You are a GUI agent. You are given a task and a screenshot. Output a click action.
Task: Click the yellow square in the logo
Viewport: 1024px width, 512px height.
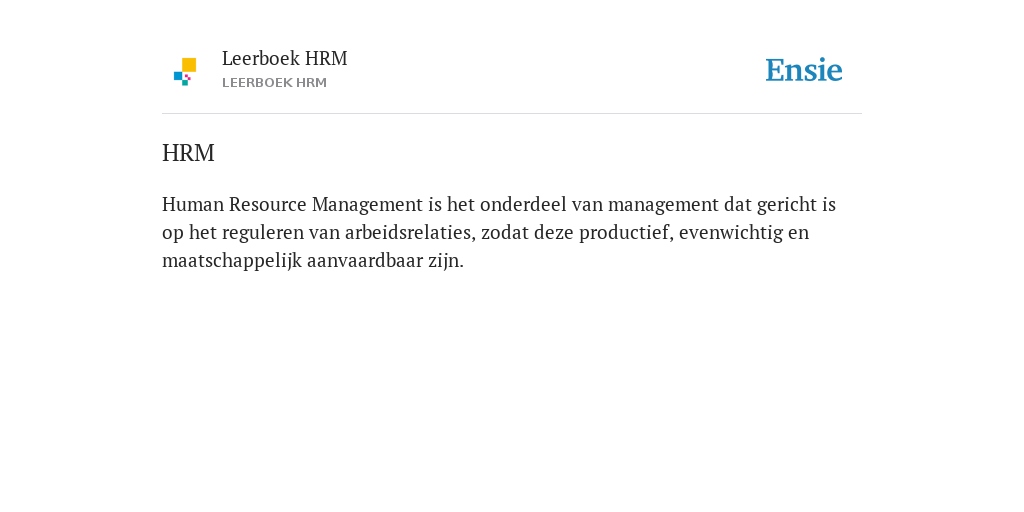point(189,65)
